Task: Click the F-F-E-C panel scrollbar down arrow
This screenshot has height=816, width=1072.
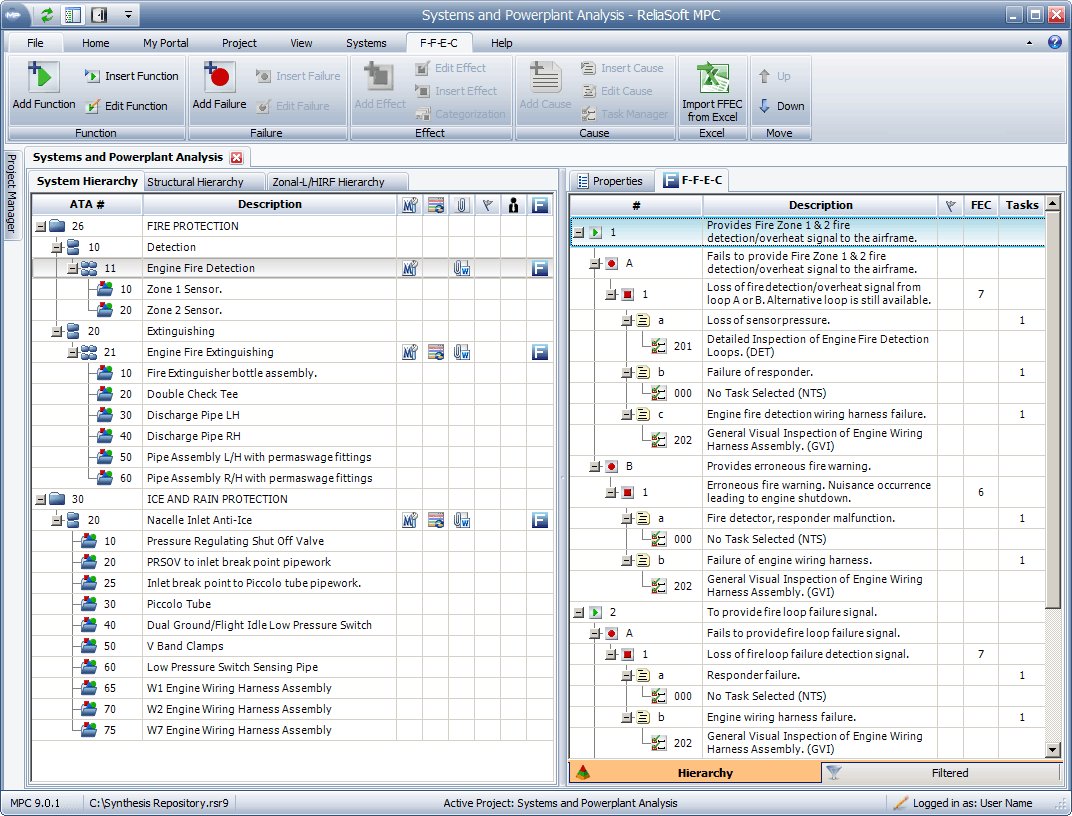Action: point(1053,750)
